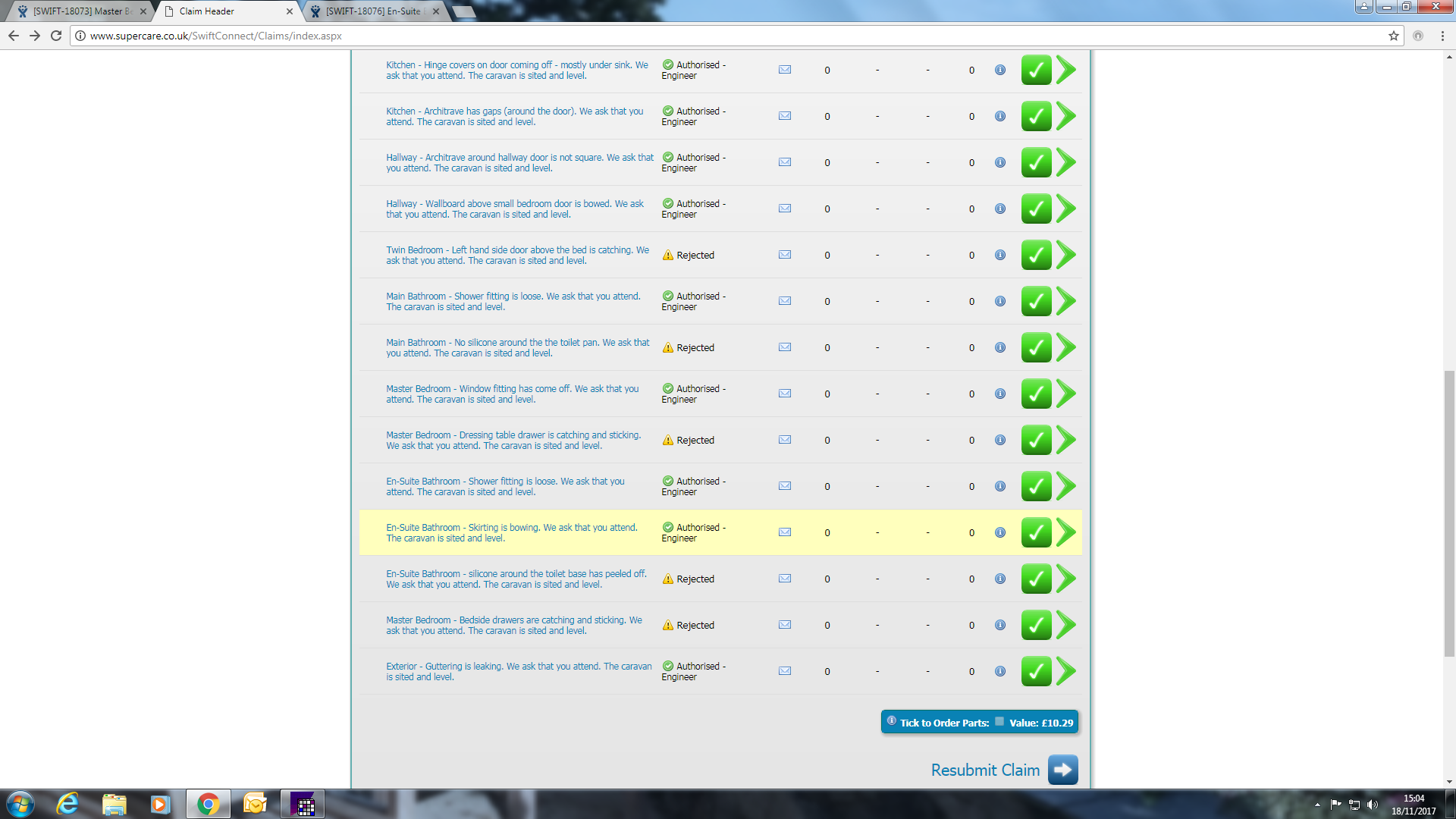Click info icon on Exterior Guttering row
The width and height of the screenshot is (1456, 819).
(x=1000, y=671)
